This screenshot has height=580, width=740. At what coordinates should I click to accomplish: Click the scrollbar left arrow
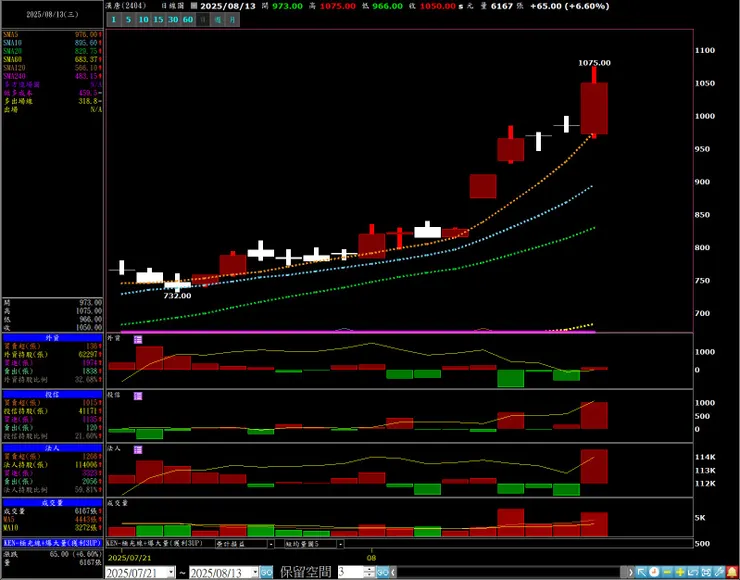pyautogui.click(x=393, y=572)
